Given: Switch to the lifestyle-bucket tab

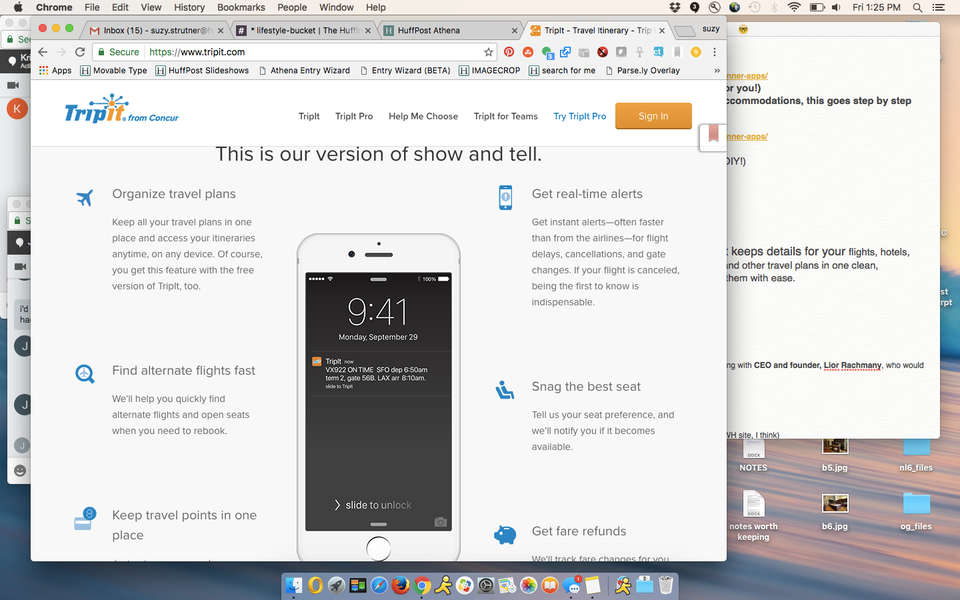Looking at the screenshot, I should tap(304, 30).
